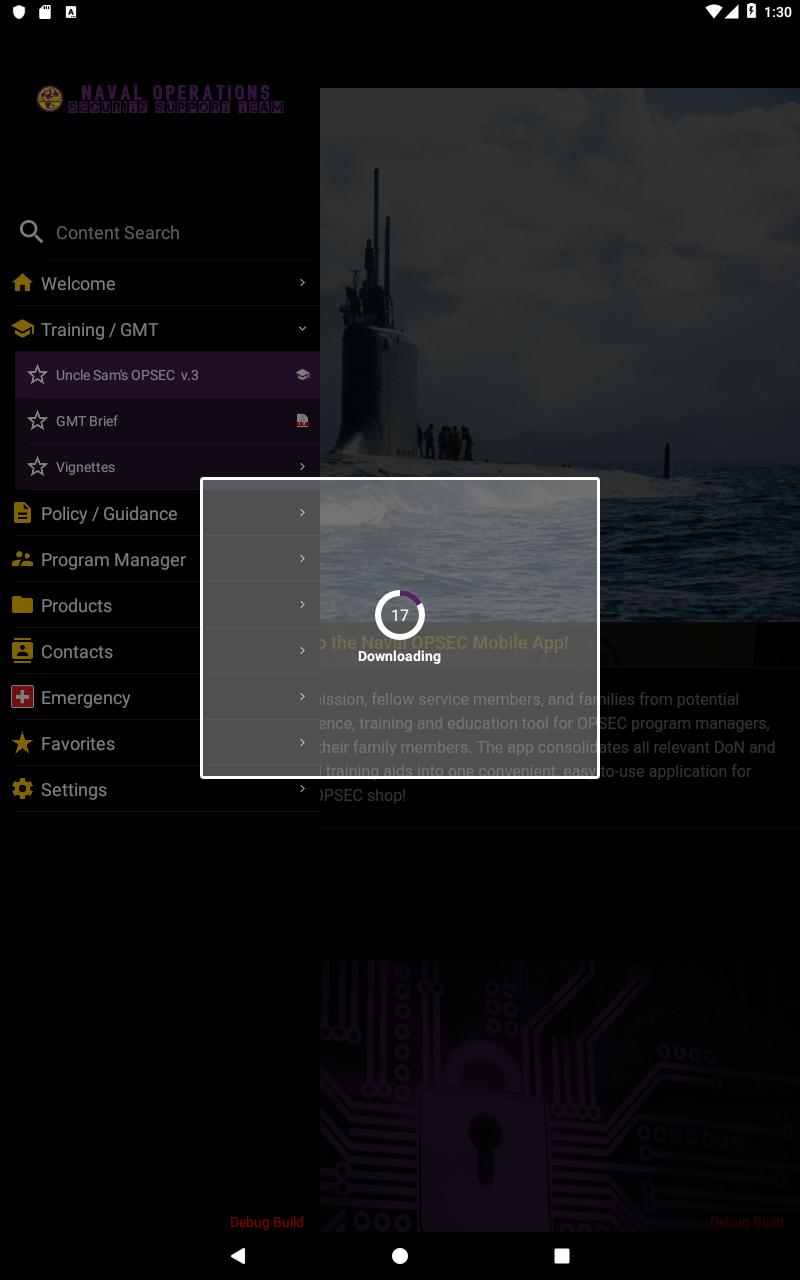Tap the Android Back navigation button
The width and height of the screenshot is (800, 1280).
pos(238,1255)
